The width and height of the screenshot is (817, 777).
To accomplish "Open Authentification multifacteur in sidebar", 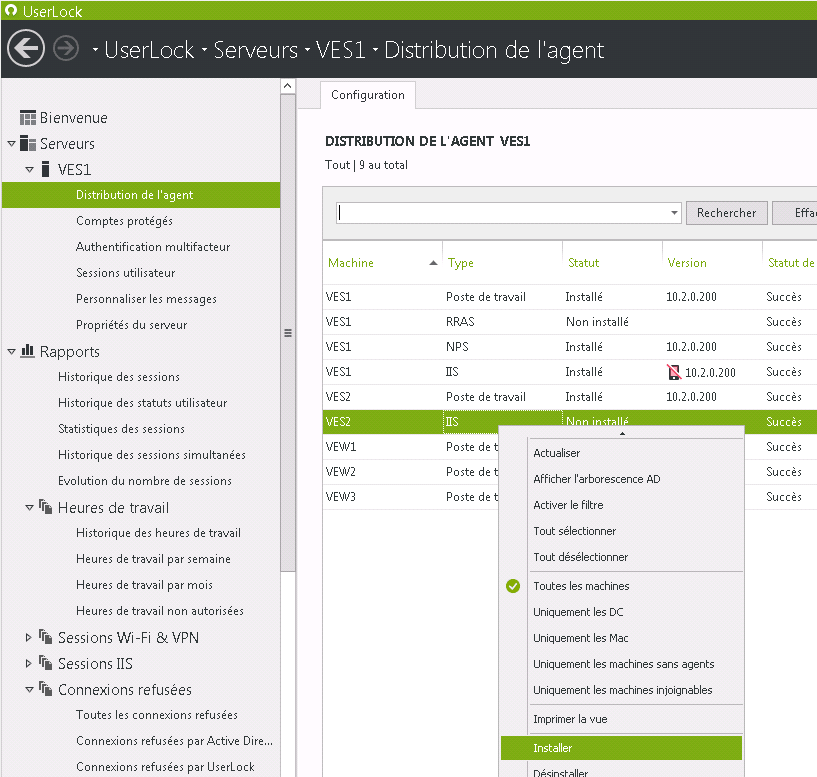I will pos(153,246).
